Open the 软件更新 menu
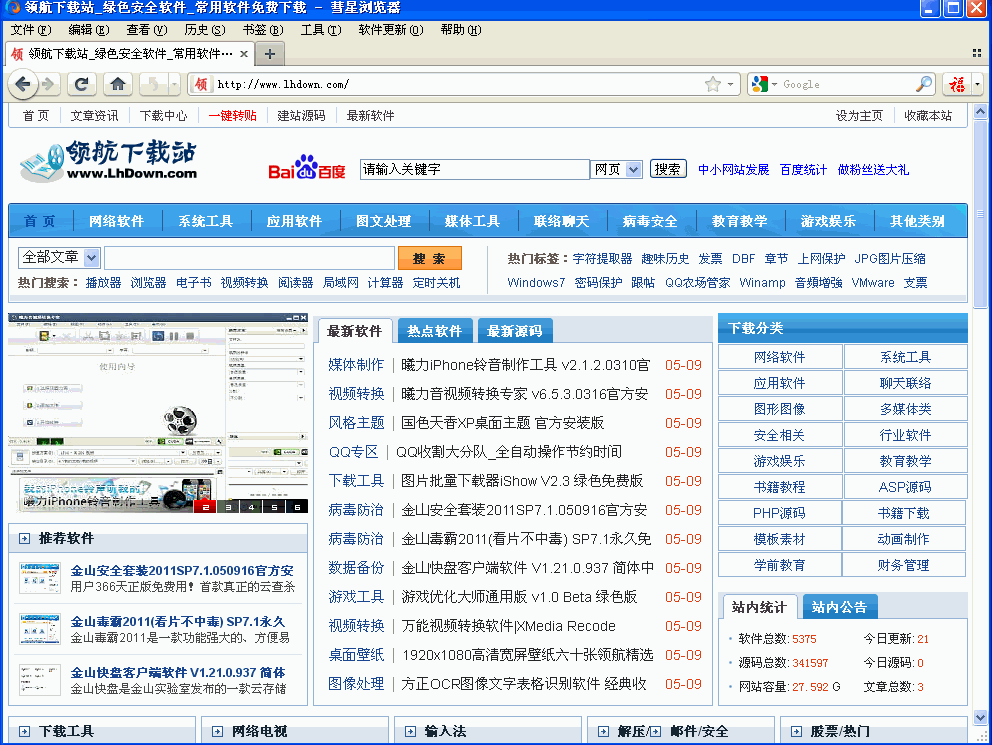992x745 pixels. (x=390, y=30)
